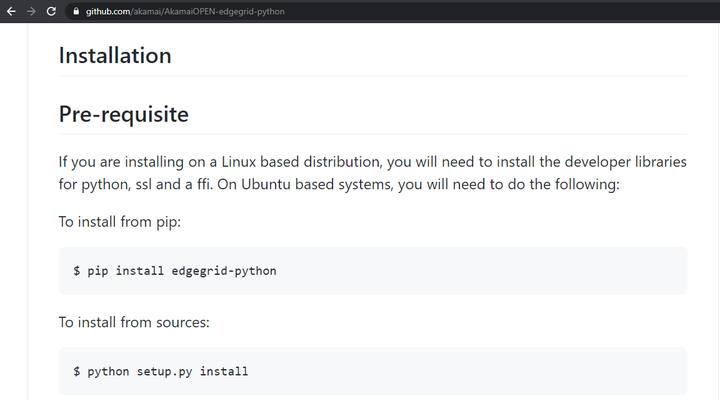
Task: Click the Pre-requisite heading
Action: click(123, 114)
